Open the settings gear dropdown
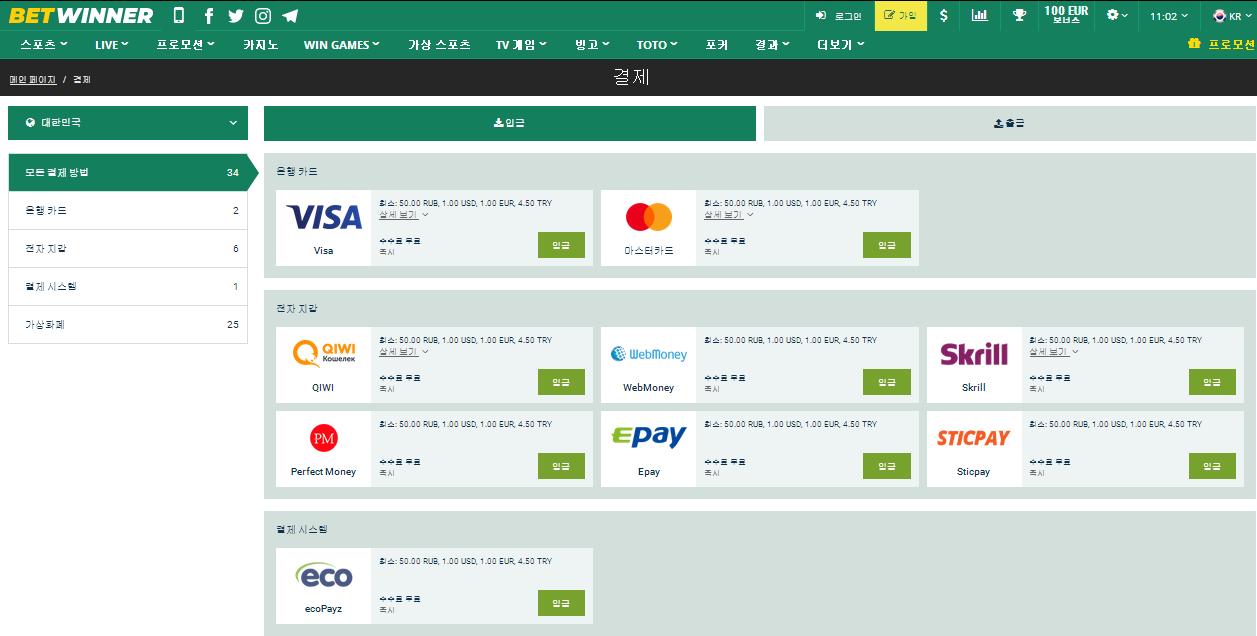The image size is (1257, 636). coord(1118,15)
